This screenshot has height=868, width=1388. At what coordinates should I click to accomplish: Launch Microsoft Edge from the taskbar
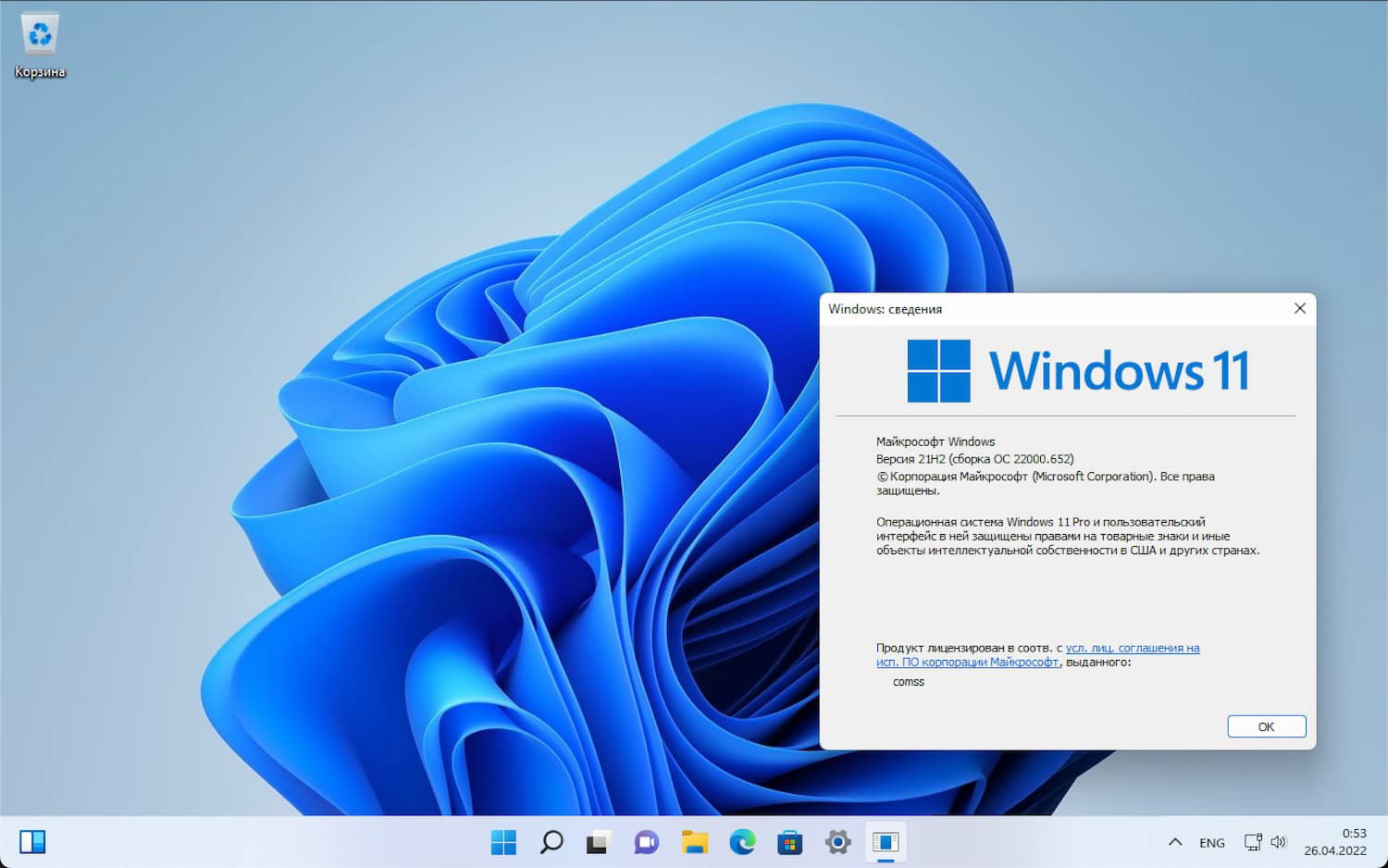coord(743,842)
